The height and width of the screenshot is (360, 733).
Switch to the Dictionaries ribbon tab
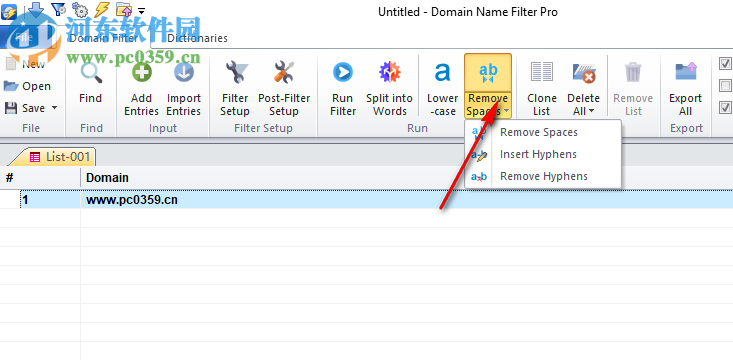(197, 38)
